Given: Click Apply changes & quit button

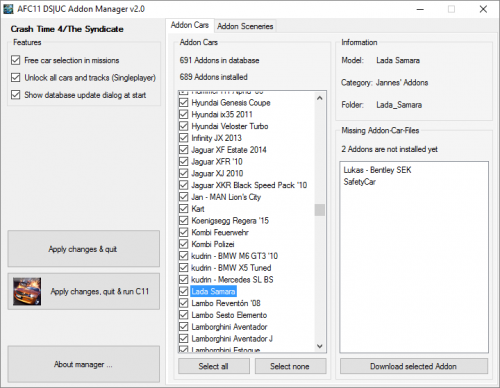Looking at the screenshot, I should pos(83,249).
